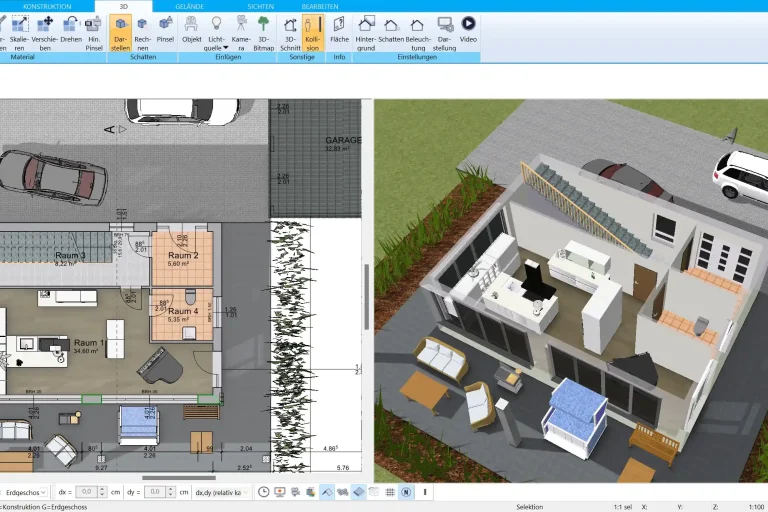The height and width of the screenshot is (512, 768).
Task: Open the BEARBEITEN tab
Action: (x=320, y=6)
